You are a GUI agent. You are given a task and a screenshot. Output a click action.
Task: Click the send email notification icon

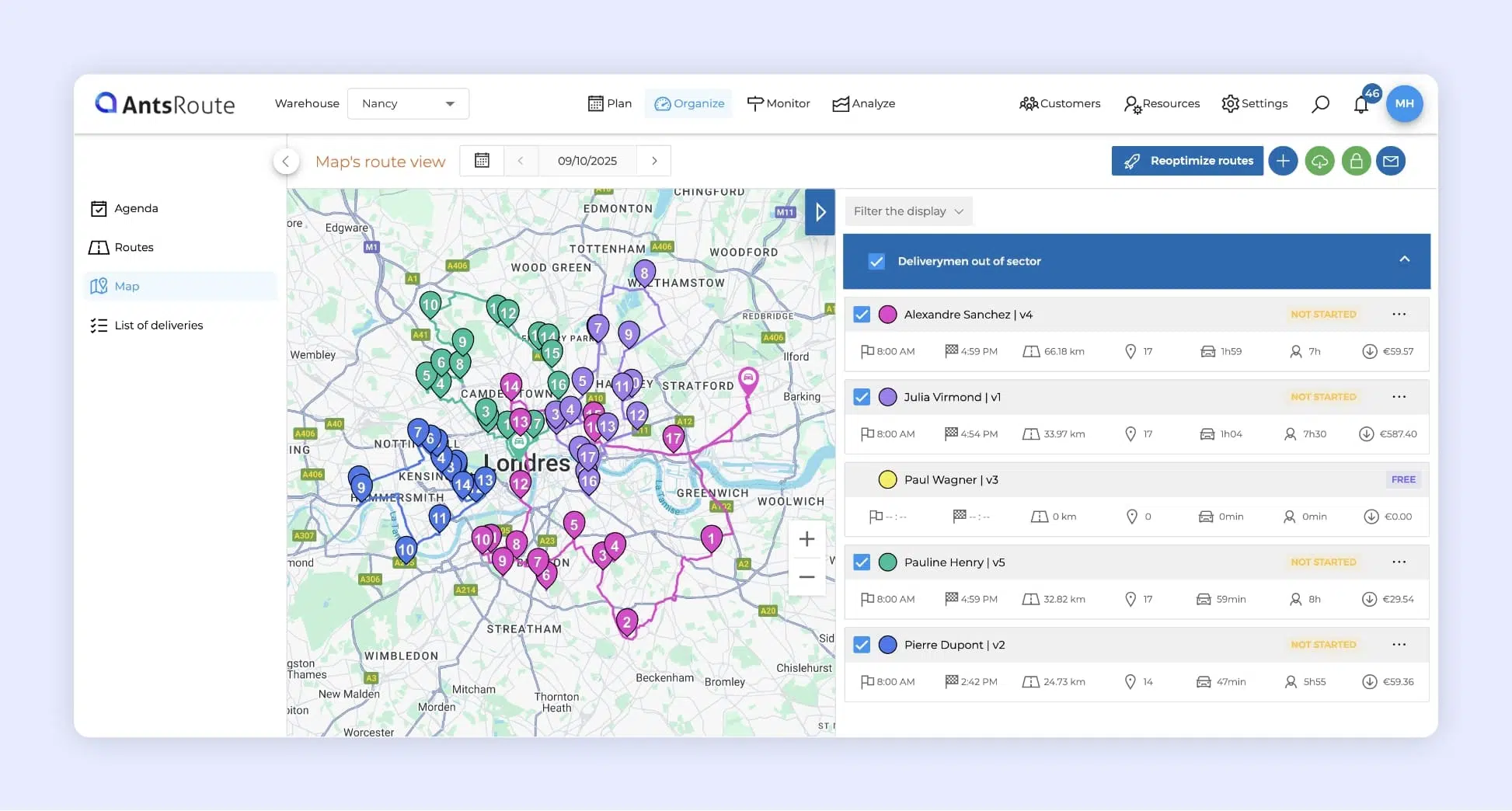click(x=1392, y=161)
